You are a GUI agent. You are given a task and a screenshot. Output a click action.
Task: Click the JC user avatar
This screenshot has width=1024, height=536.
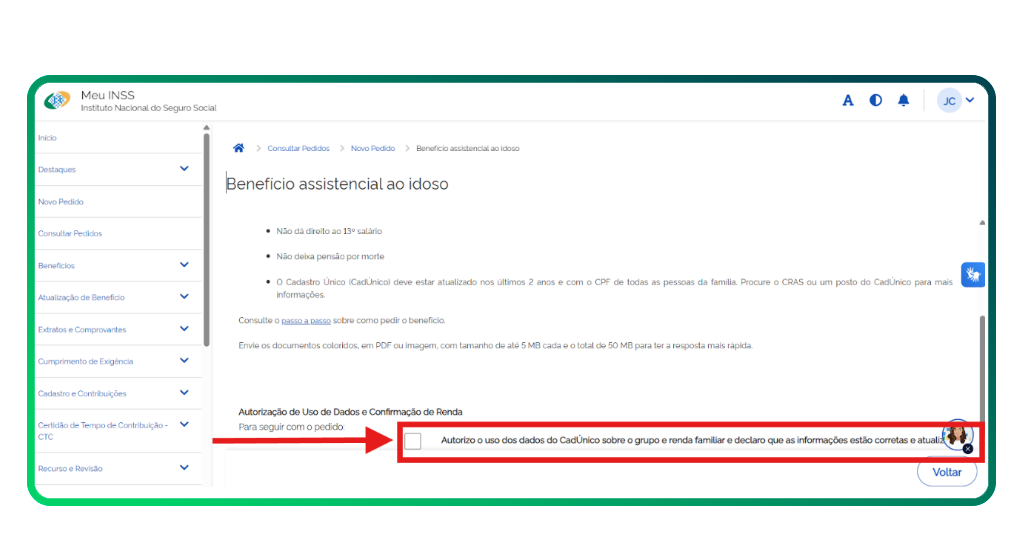[949, 101]
